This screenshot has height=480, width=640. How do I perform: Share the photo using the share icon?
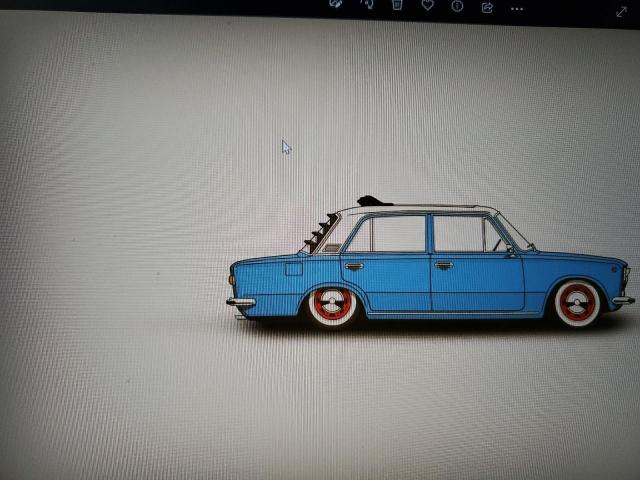pyautogui.click(x=487, y=6)
